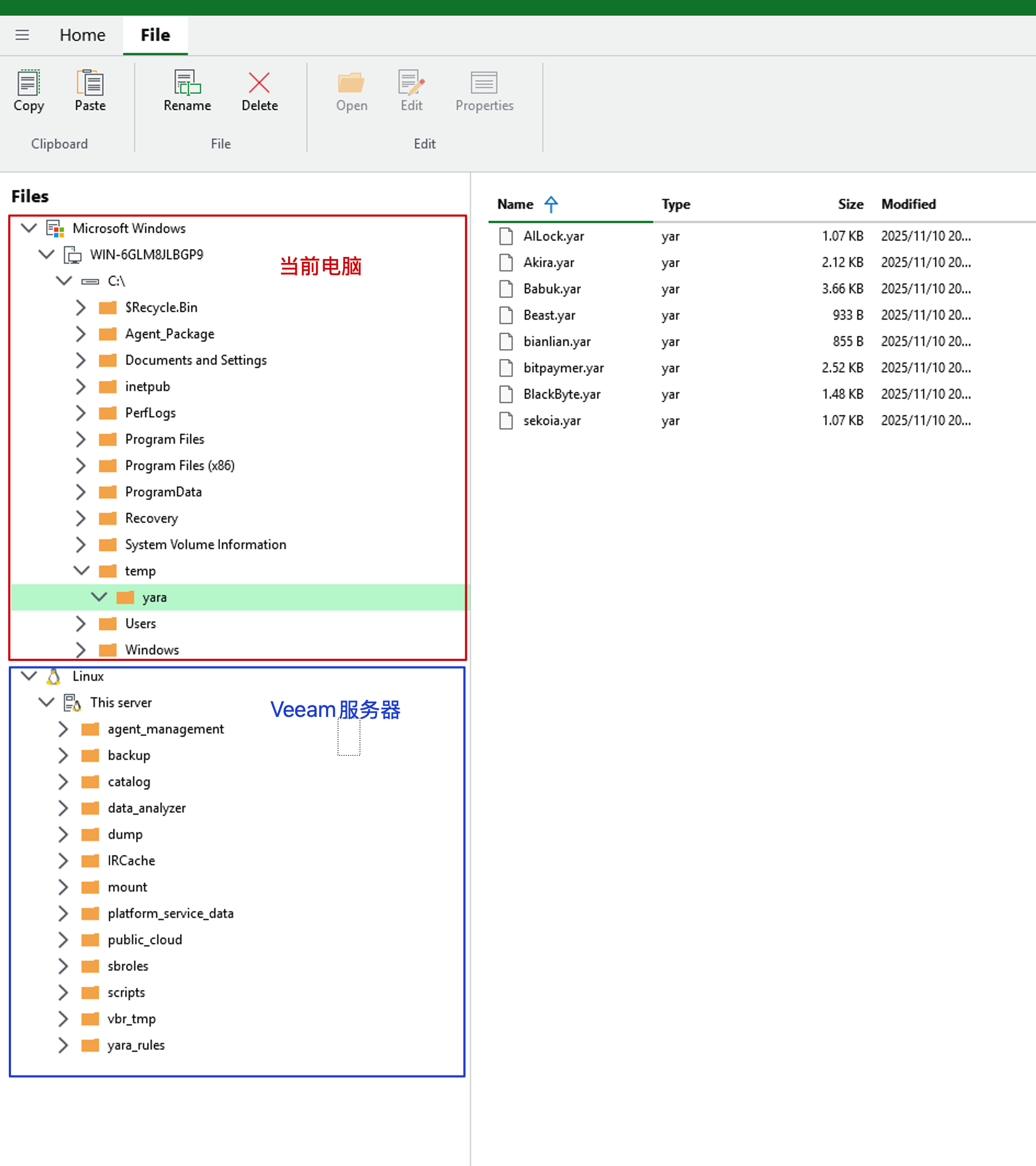Click the PerfLogs folder icon
This screenshot has width=1036, height=1166.
point(108,413)
